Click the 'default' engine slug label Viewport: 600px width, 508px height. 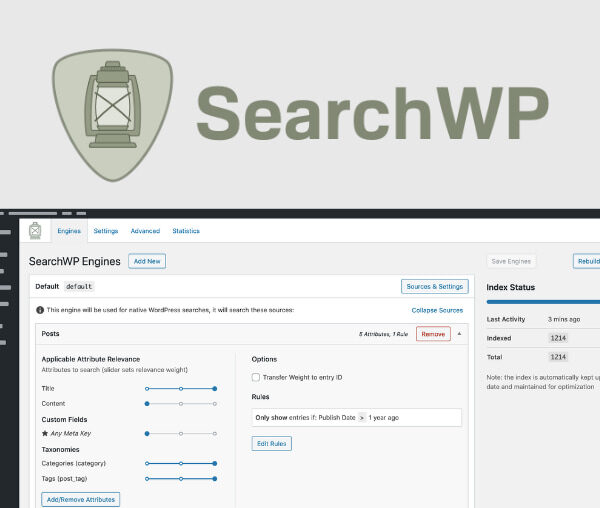(79, 287)
